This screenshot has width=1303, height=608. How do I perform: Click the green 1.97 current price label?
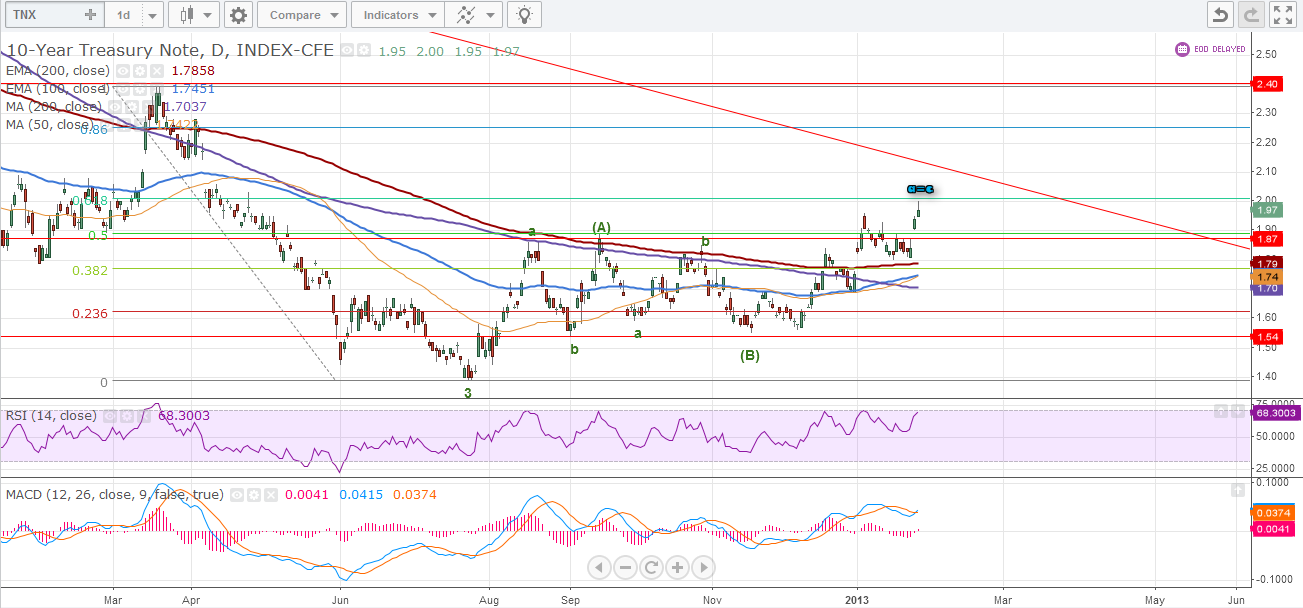[1268, 210]
